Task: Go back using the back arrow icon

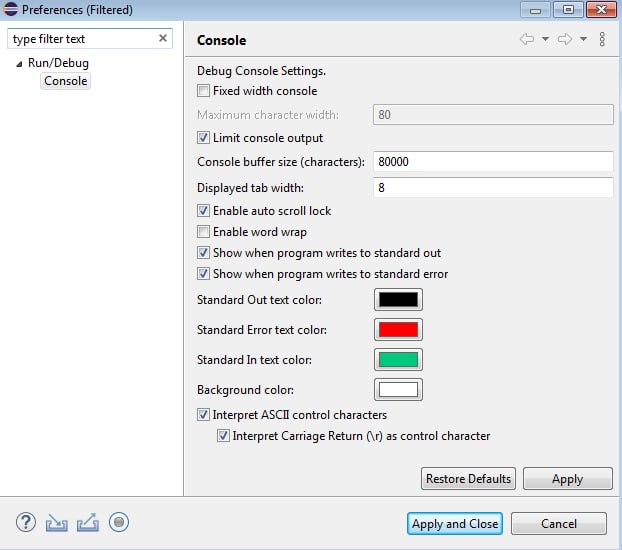Action: coord(527,39)
